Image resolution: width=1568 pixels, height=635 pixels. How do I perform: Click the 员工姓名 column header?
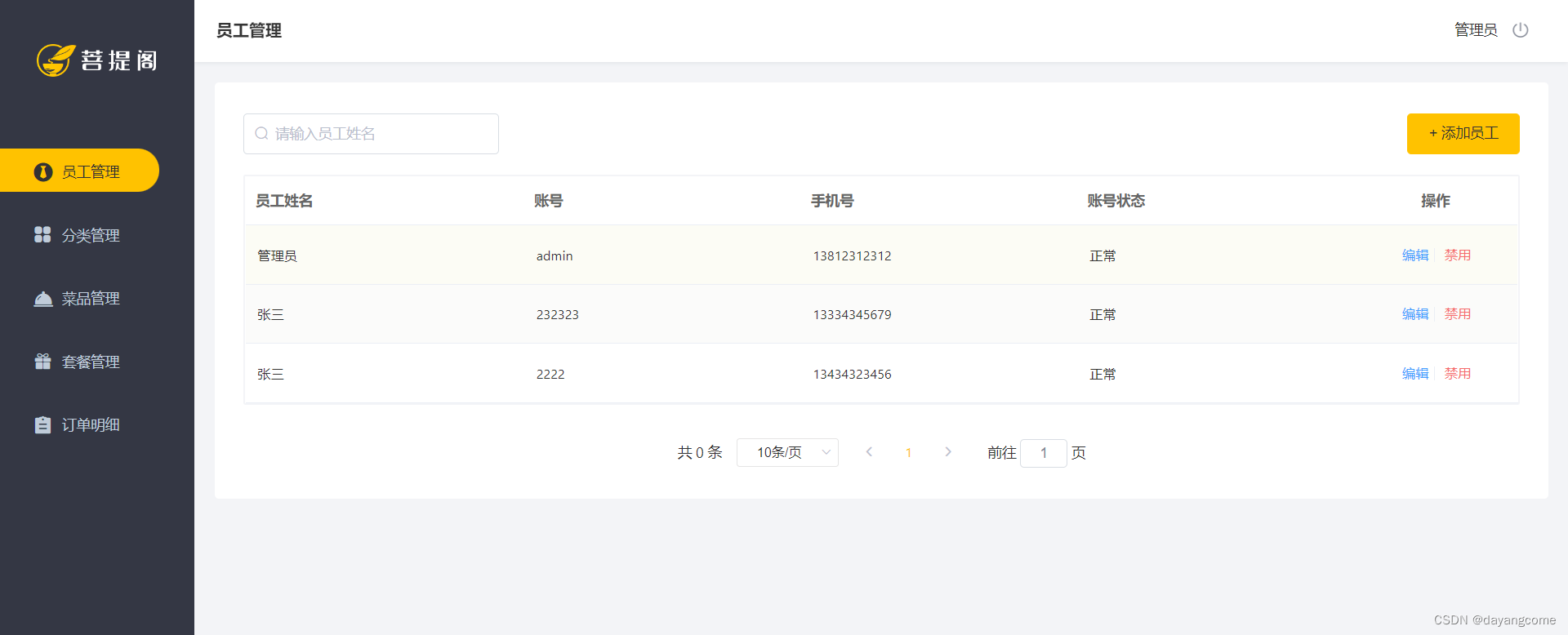[x=284, y=201]
